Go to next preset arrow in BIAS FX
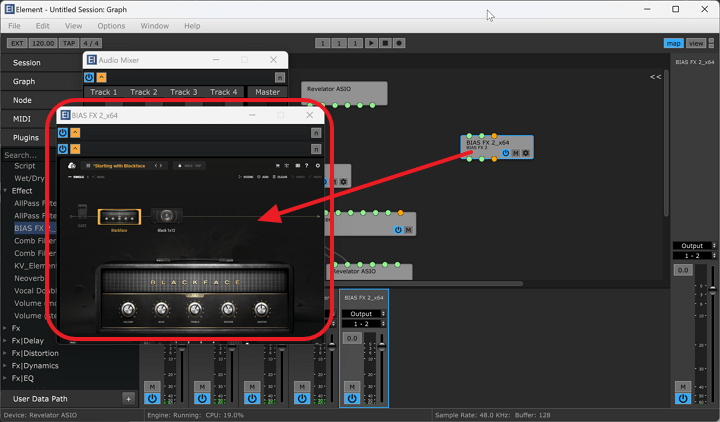The image size is (720, 422). point(161,165)
